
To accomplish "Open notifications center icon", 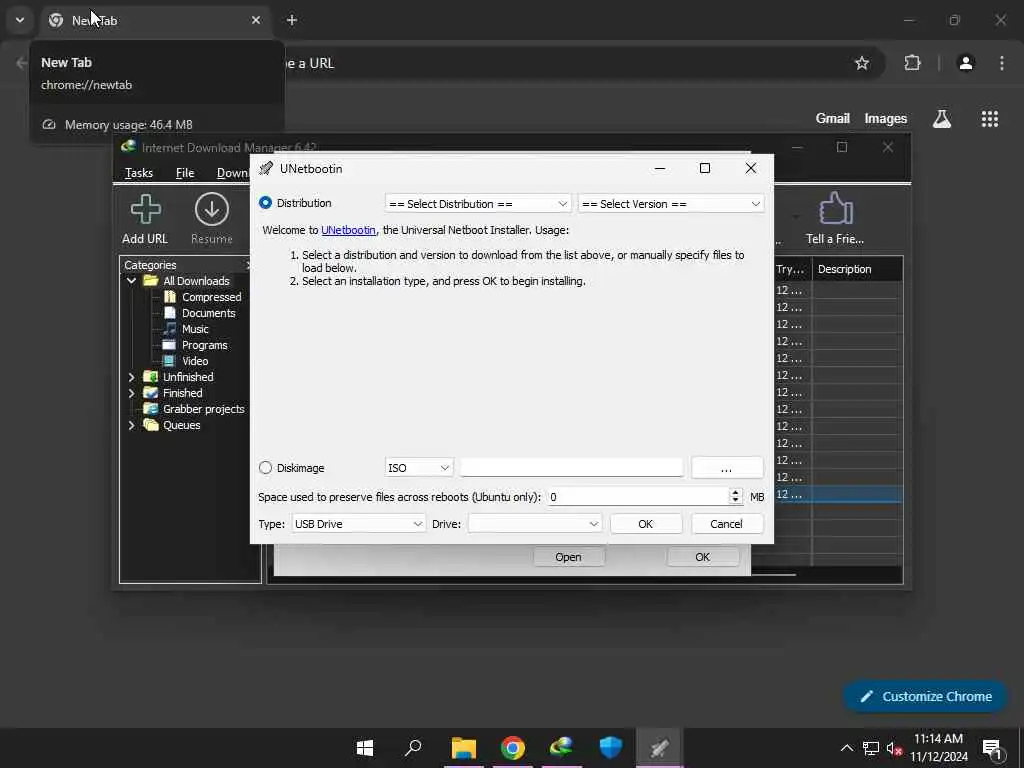I will (993, 750).
